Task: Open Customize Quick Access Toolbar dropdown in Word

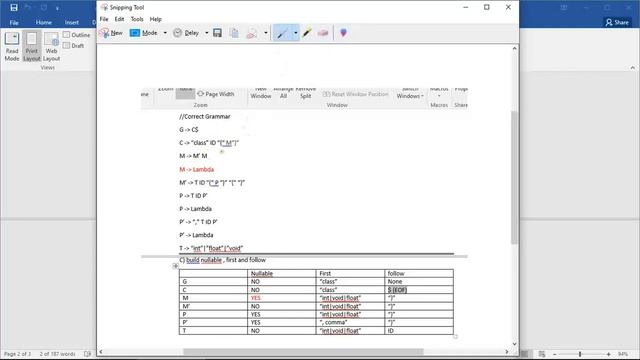Action: point(57,8)
